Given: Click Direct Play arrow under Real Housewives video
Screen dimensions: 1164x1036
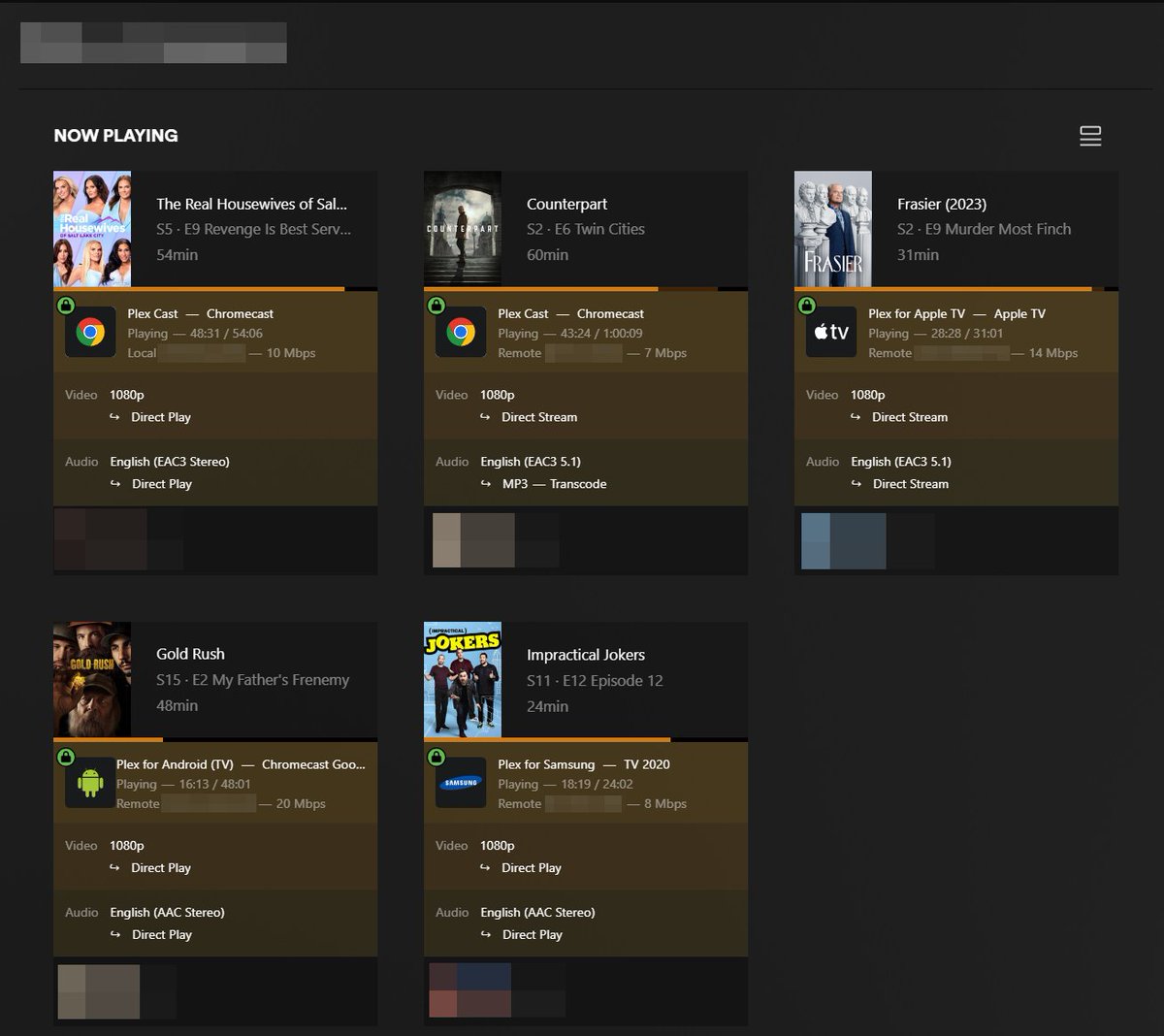Looking at the screenshot, I should [x=115, y=417].
